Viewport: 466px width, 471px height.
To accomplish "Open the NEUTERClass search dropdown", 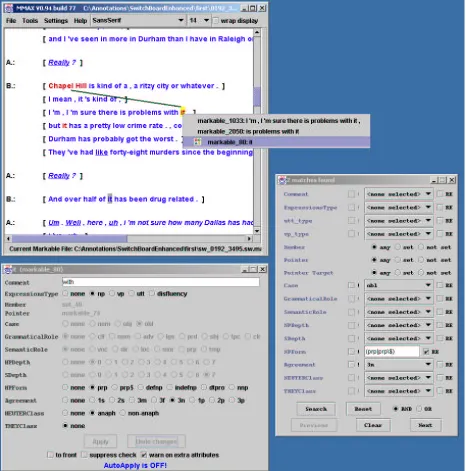I will pos(399,378).
